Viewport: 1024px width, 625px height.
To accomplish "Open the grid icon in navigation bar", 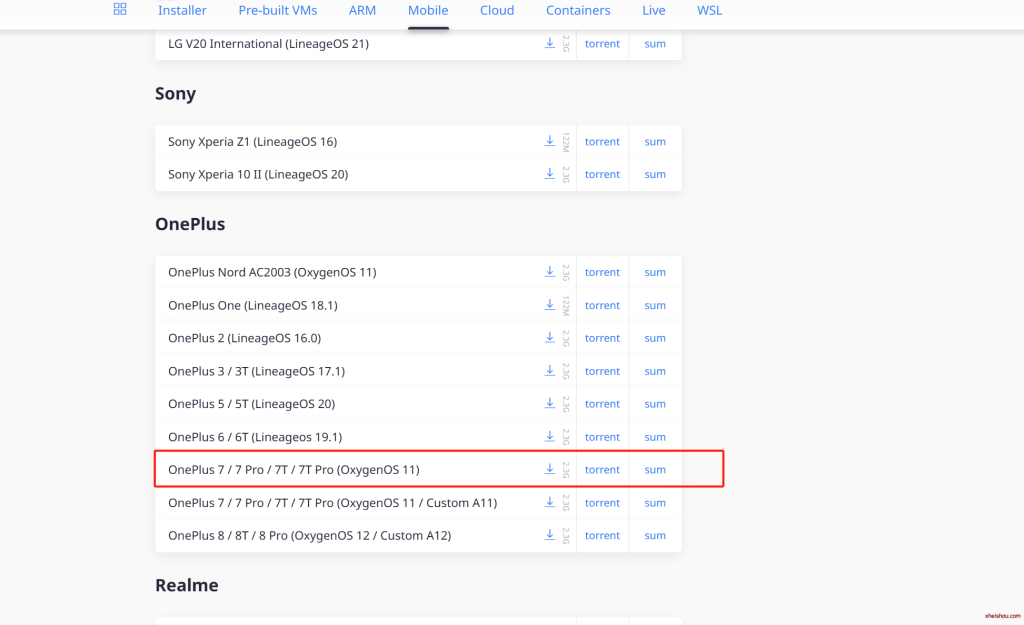I will [x=120, y=9].
